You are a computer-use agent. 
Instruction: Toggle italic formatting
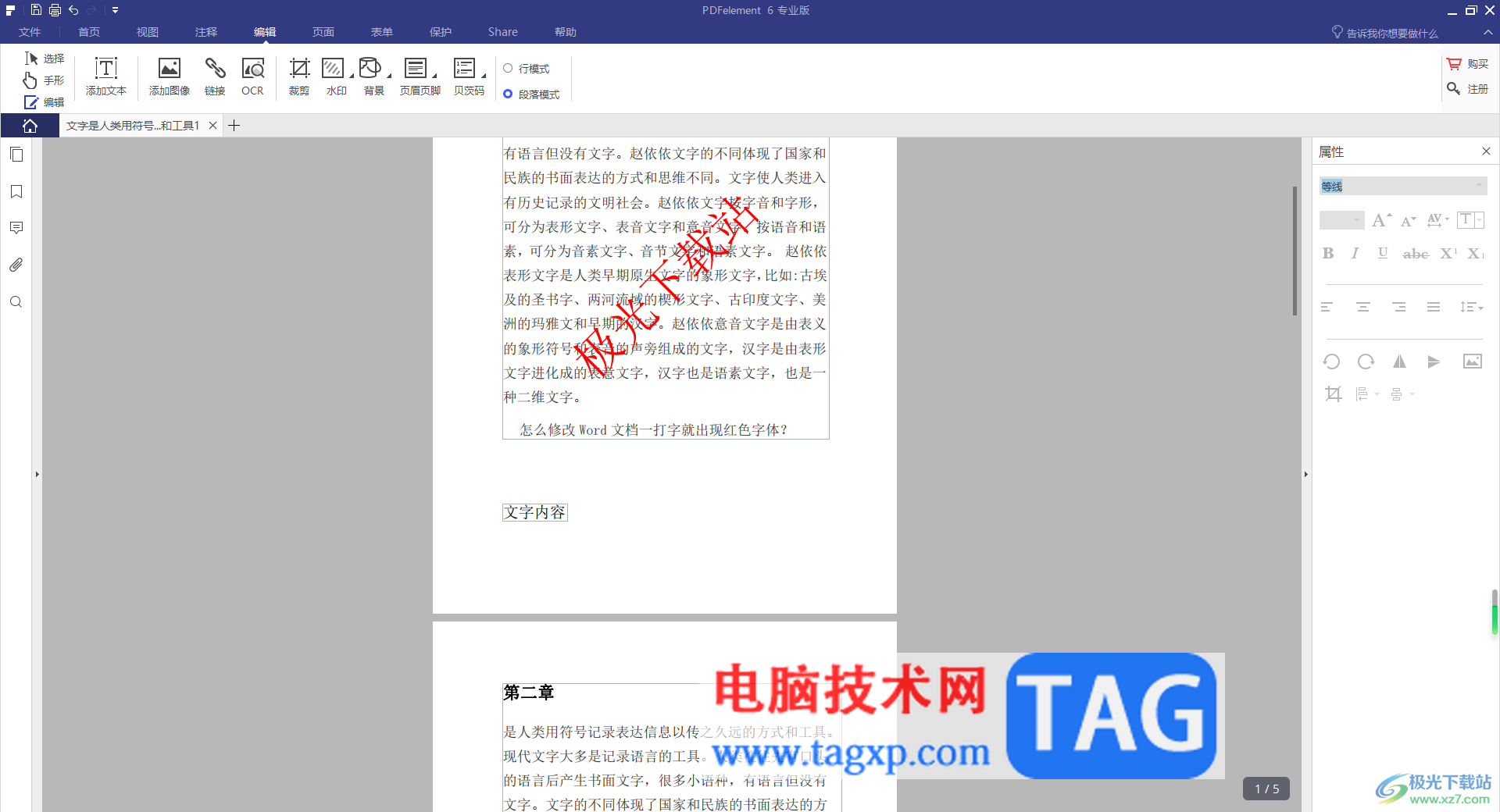(x=1355, y=253)
